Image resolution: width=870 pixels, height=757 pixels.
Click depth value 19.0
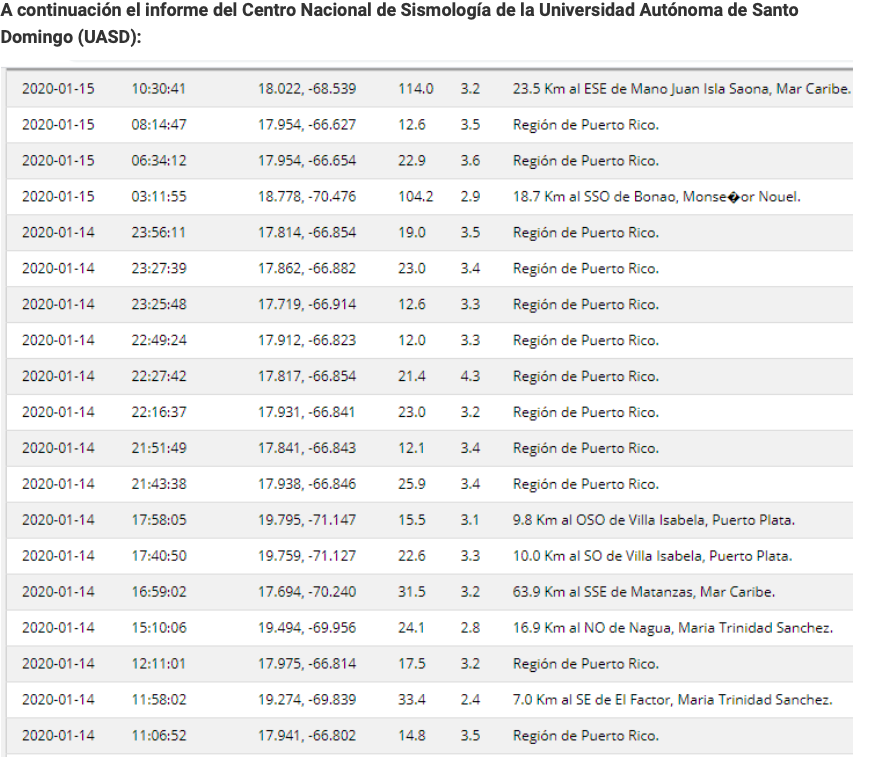[x=412, y=233]
